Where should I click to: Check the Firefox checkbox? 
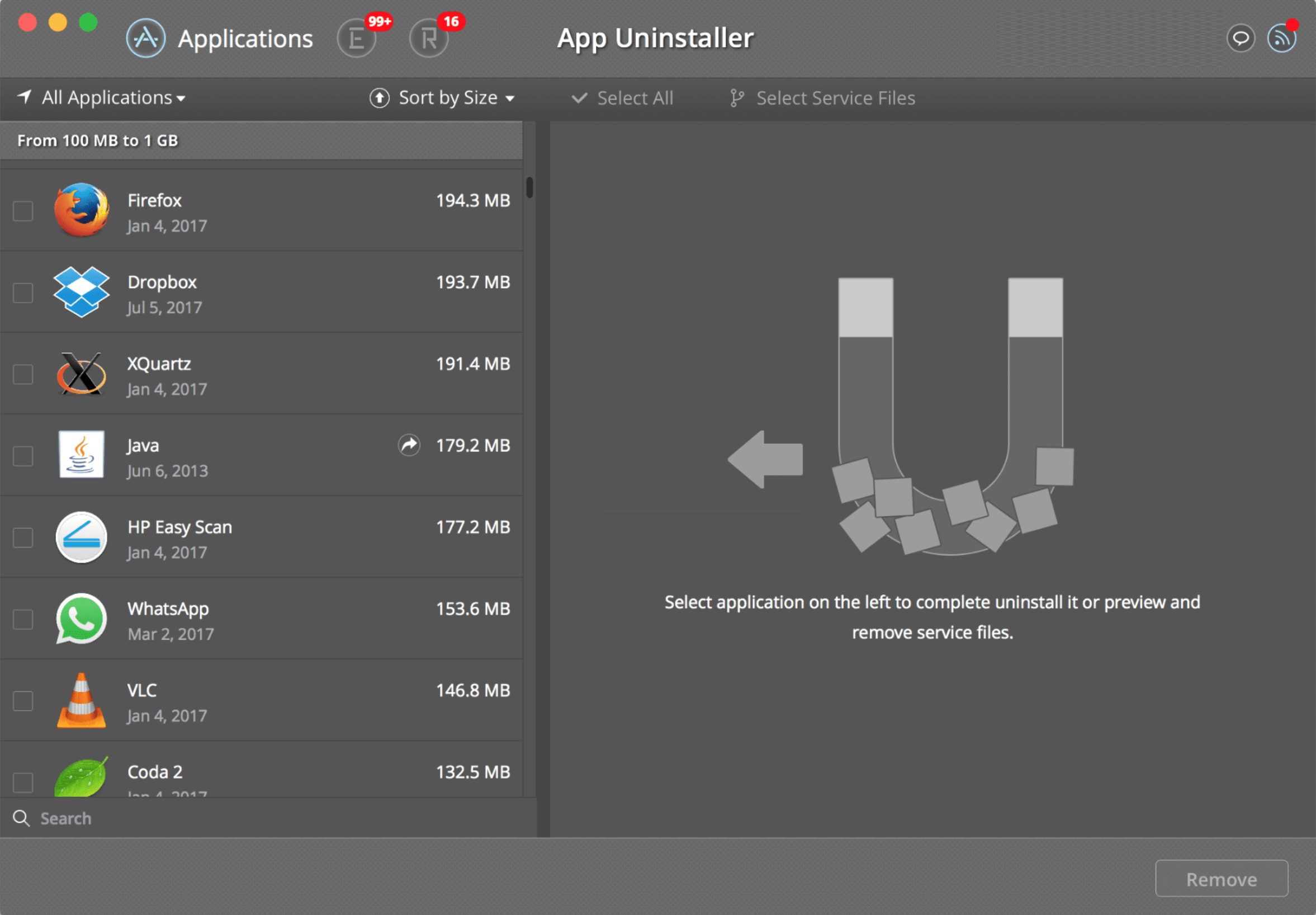23,211
